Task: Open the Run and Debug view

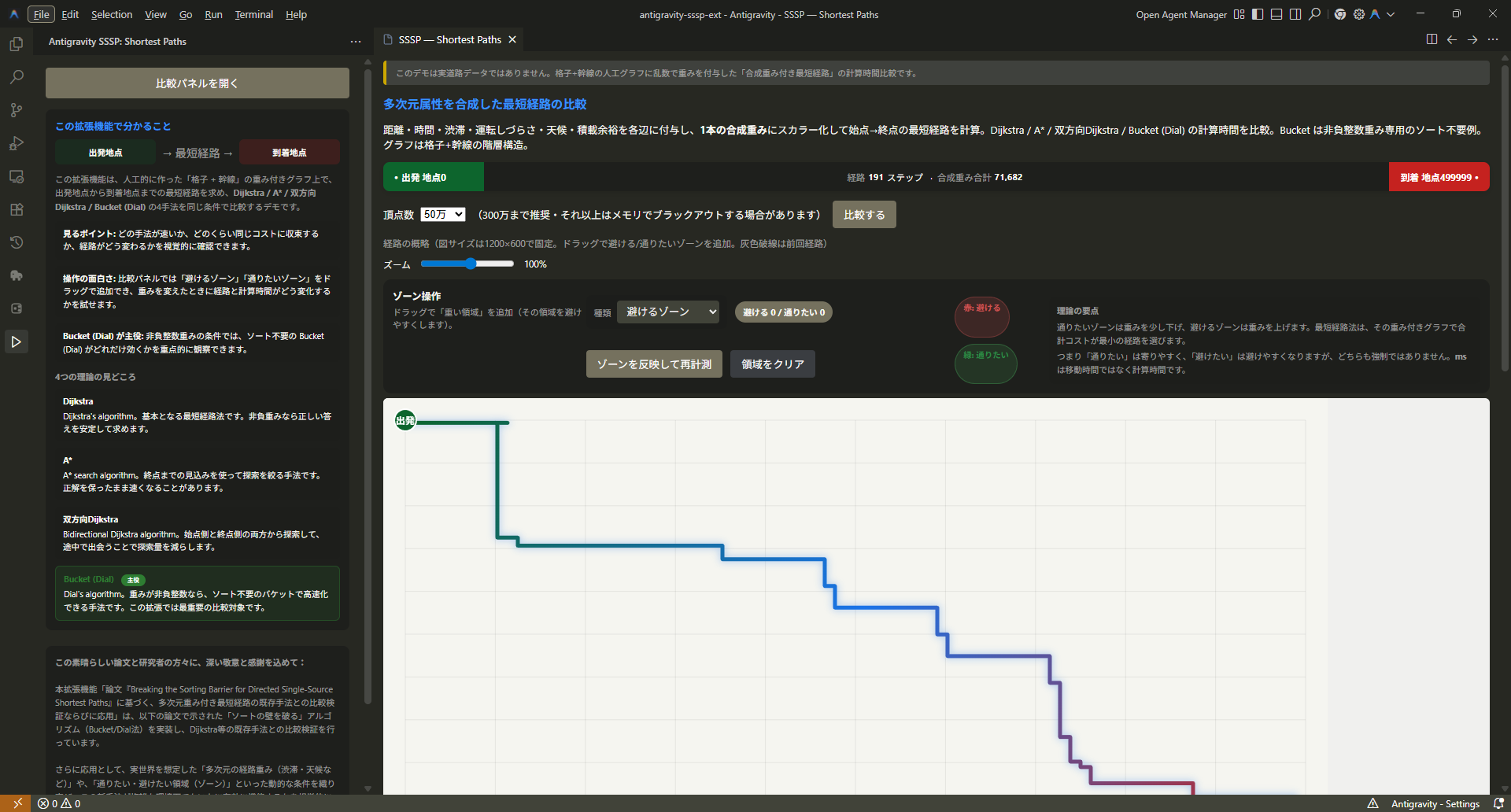Action: pyautogui.click(x=17, y=143)
